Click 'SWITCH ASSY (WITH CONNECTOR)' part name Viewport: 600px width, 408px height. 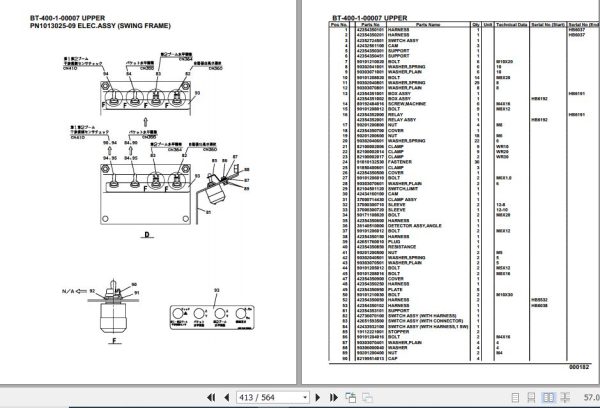[x=426, y=321]
